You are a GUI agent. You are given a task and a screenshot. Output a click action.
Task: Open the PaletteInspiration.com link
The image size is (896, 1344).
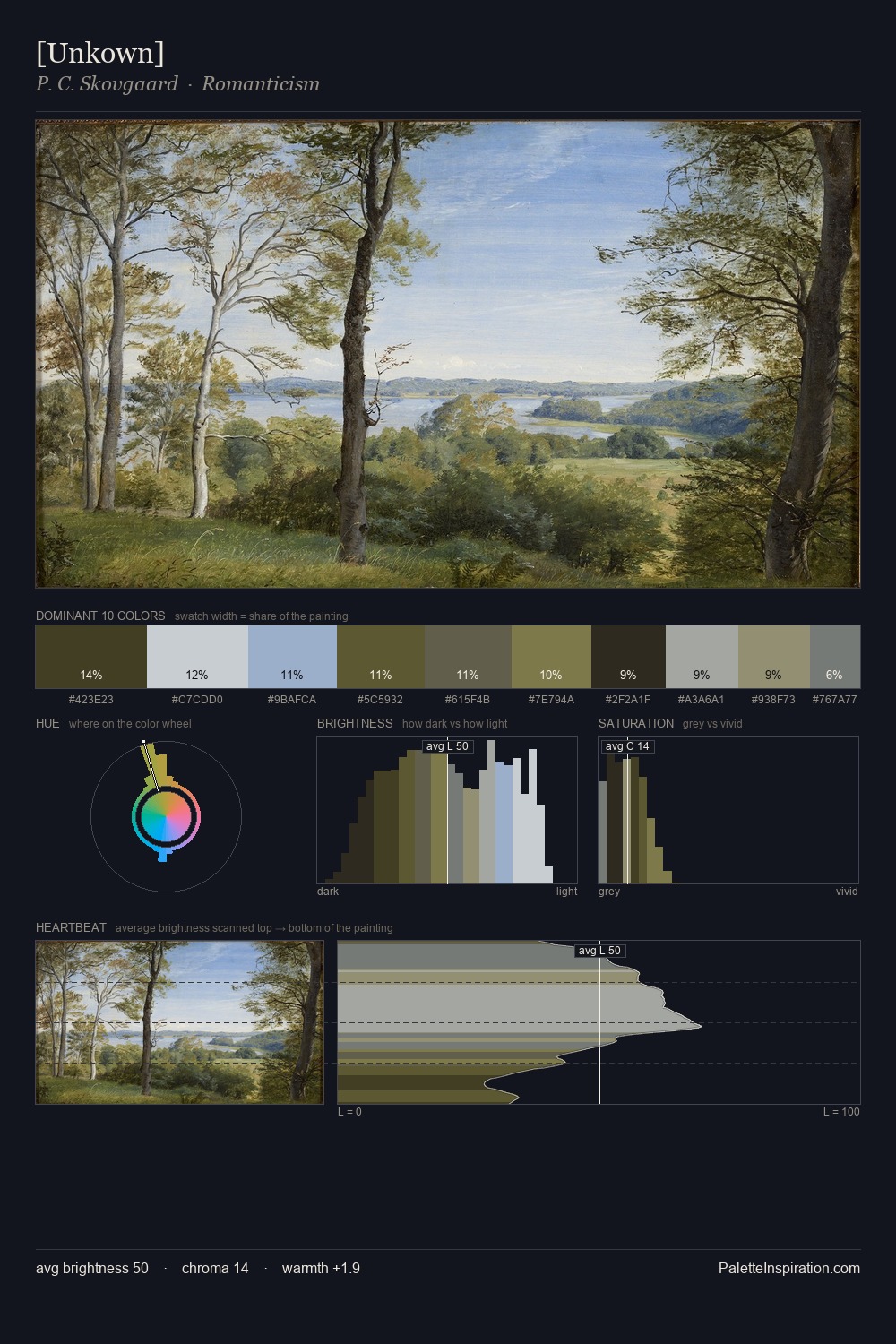(789, 1268)
